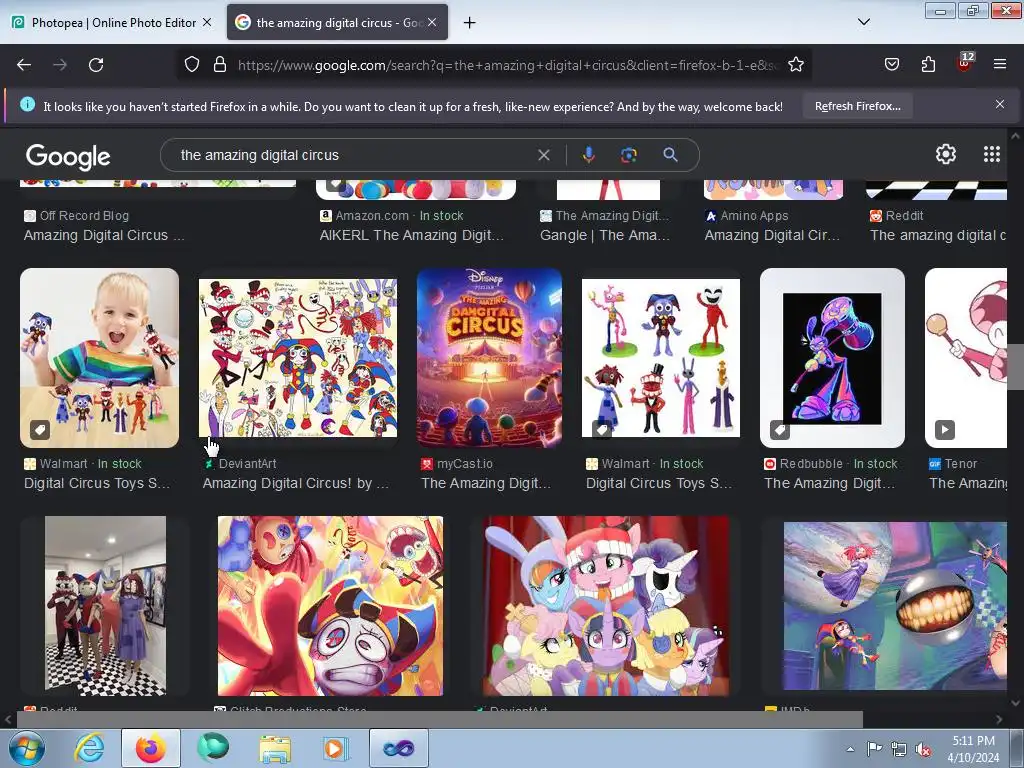Viewport: 1024px width, 768px height.
Task: Open the media player taskbar icon
Action: (336, 748)
